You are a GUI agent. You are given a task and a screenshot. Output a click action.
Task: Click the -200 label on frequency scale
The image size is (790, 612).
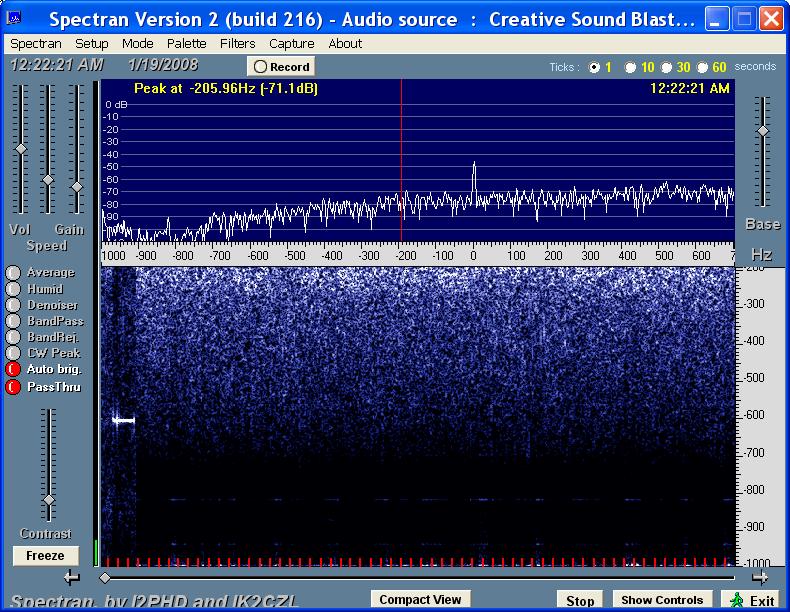pos(406,256)
